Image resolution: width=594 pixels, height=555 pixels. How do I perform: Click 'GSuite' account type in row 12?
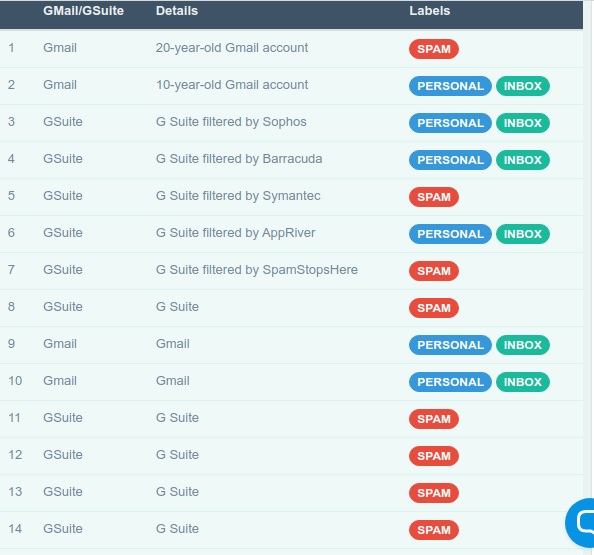pyautogui.click(x=63, y=455)
